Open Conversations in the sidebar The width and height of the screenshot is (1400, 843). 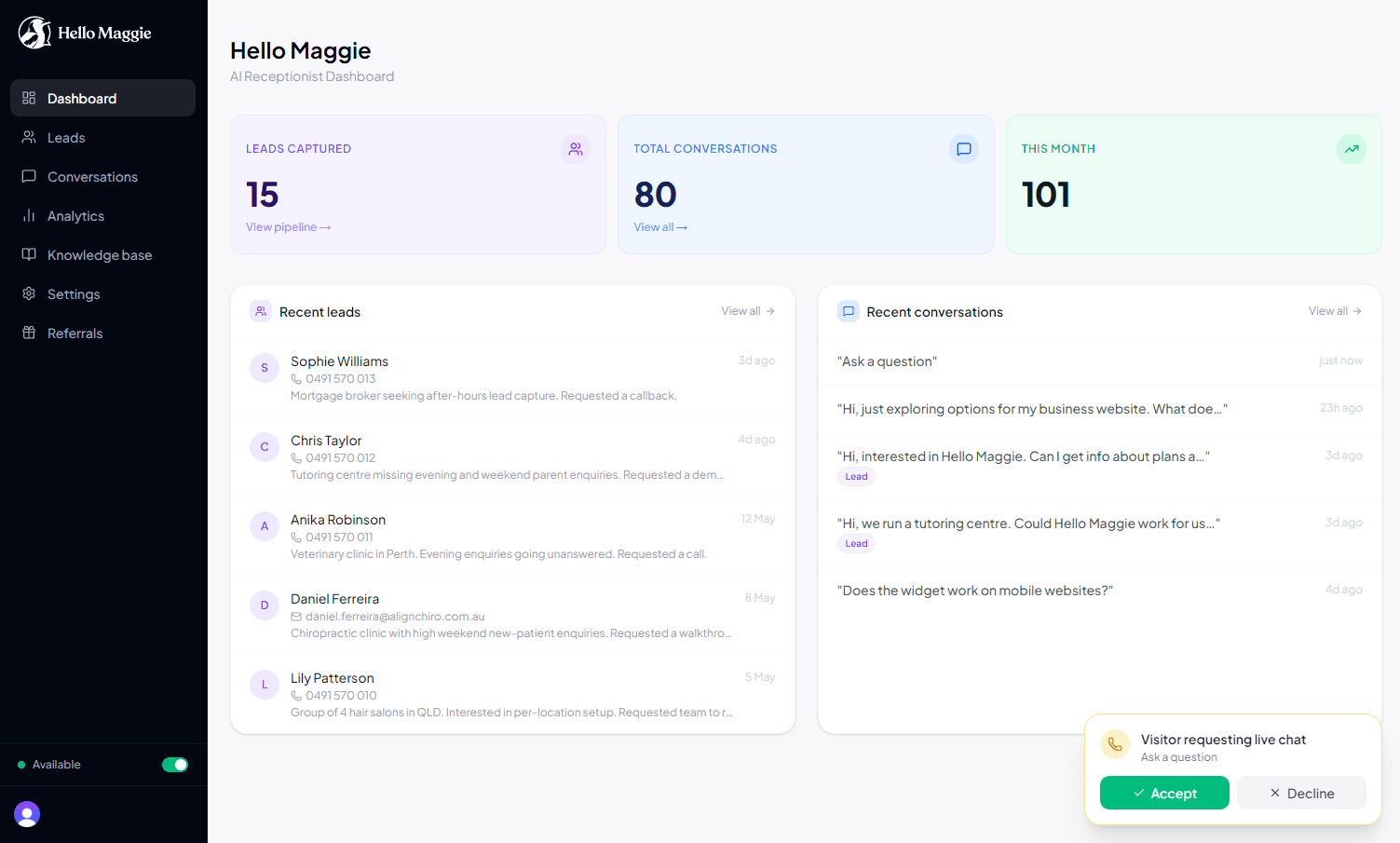(x=102, y=176)
